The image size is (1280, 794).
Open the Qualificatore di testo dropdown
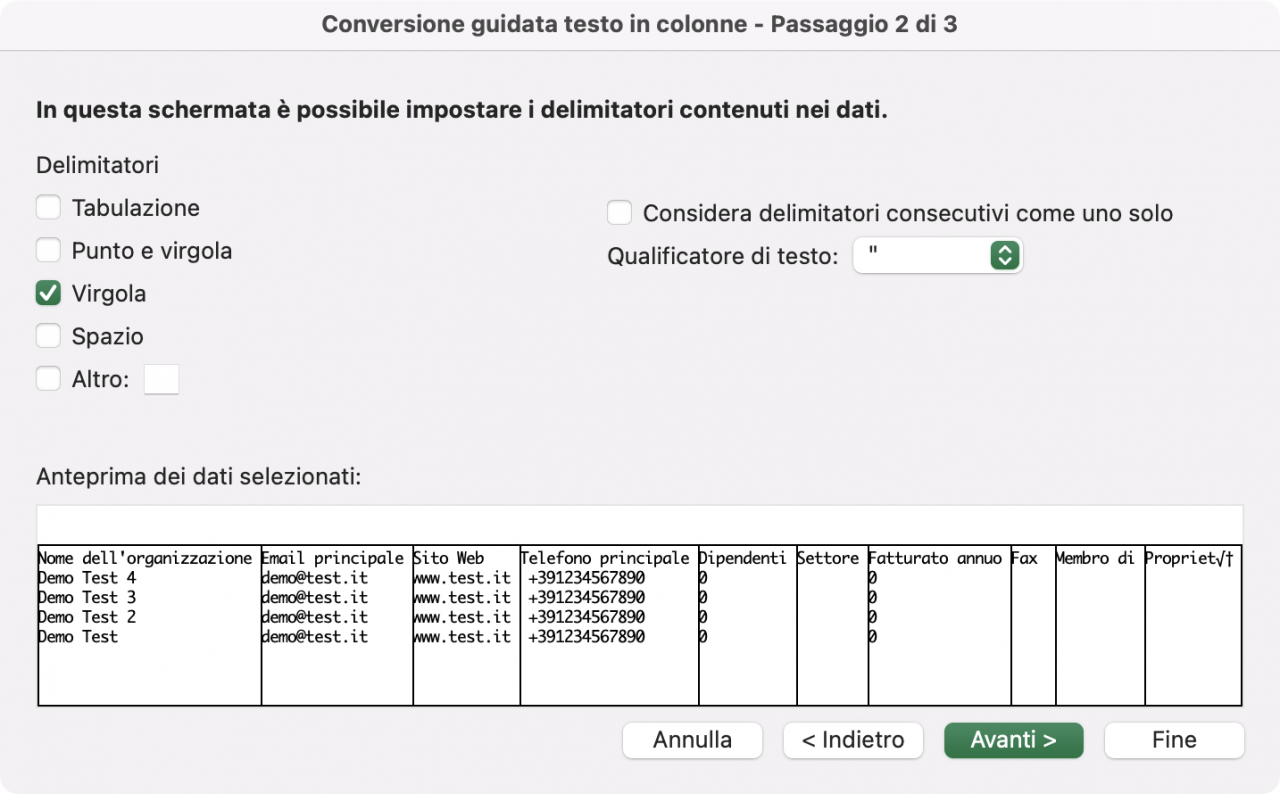click(x=938, y=256)
